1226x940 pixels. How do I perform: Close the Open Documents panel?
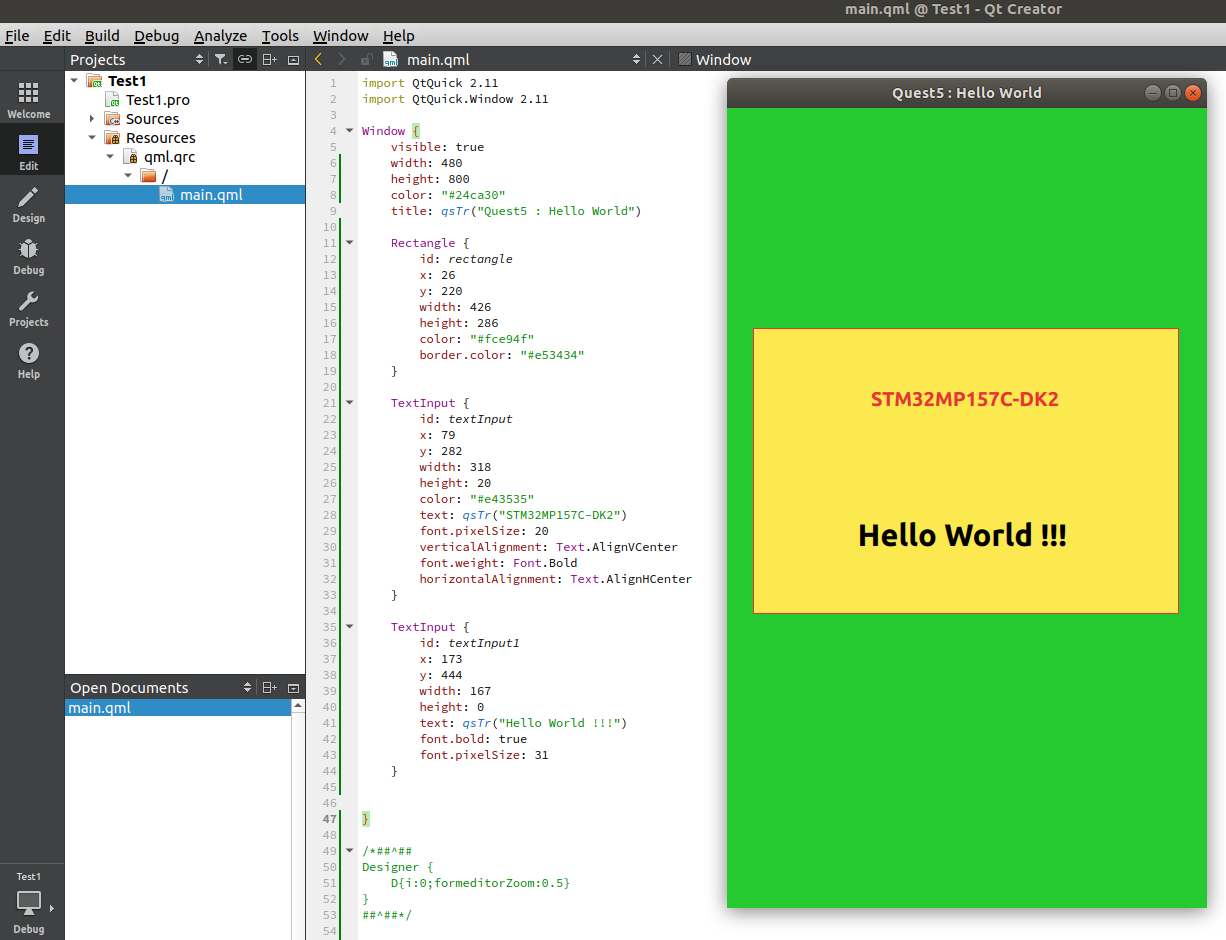pyautogui.click(x=293, y=688)
